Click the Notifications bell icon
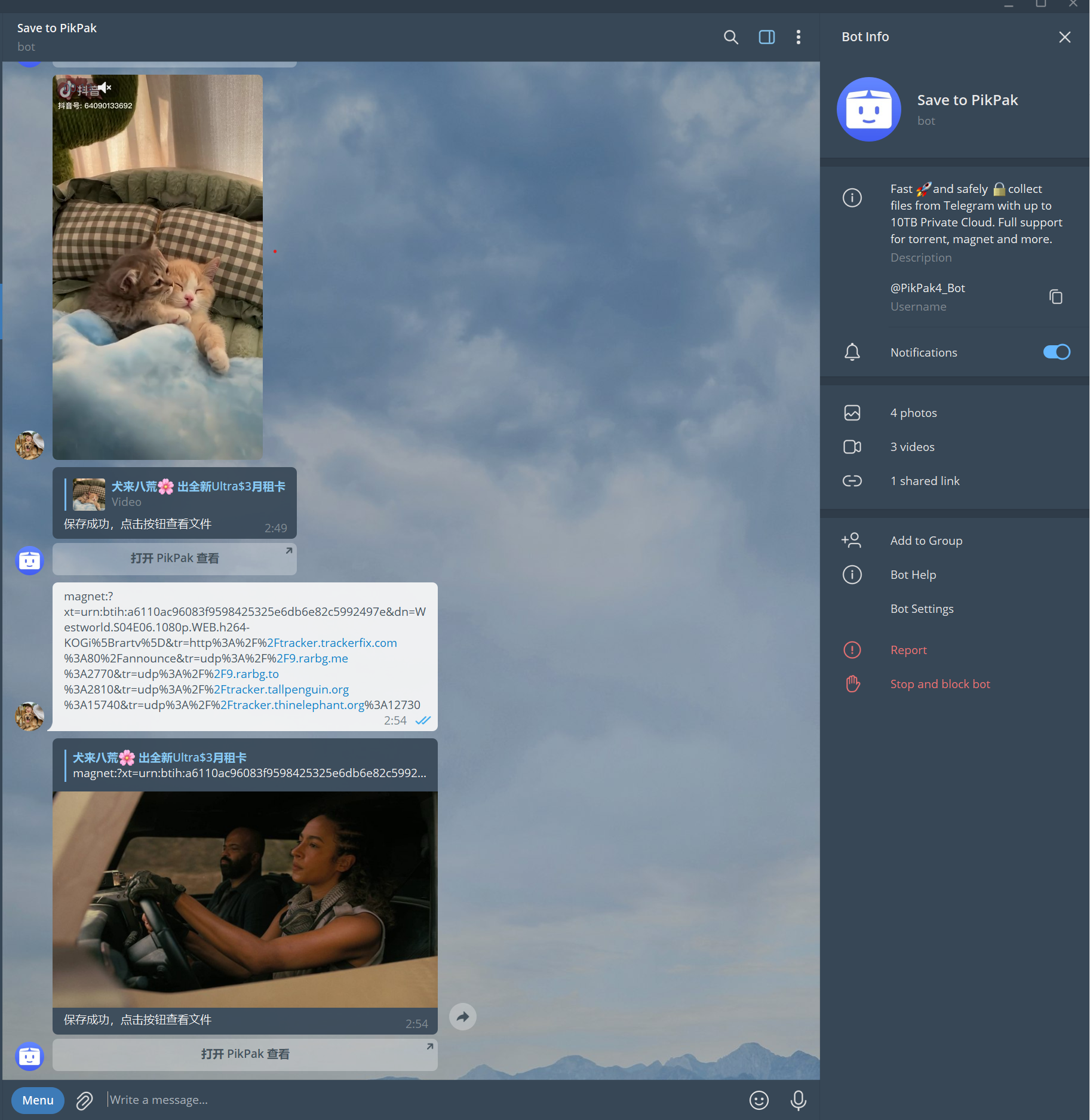 (852, 352)
